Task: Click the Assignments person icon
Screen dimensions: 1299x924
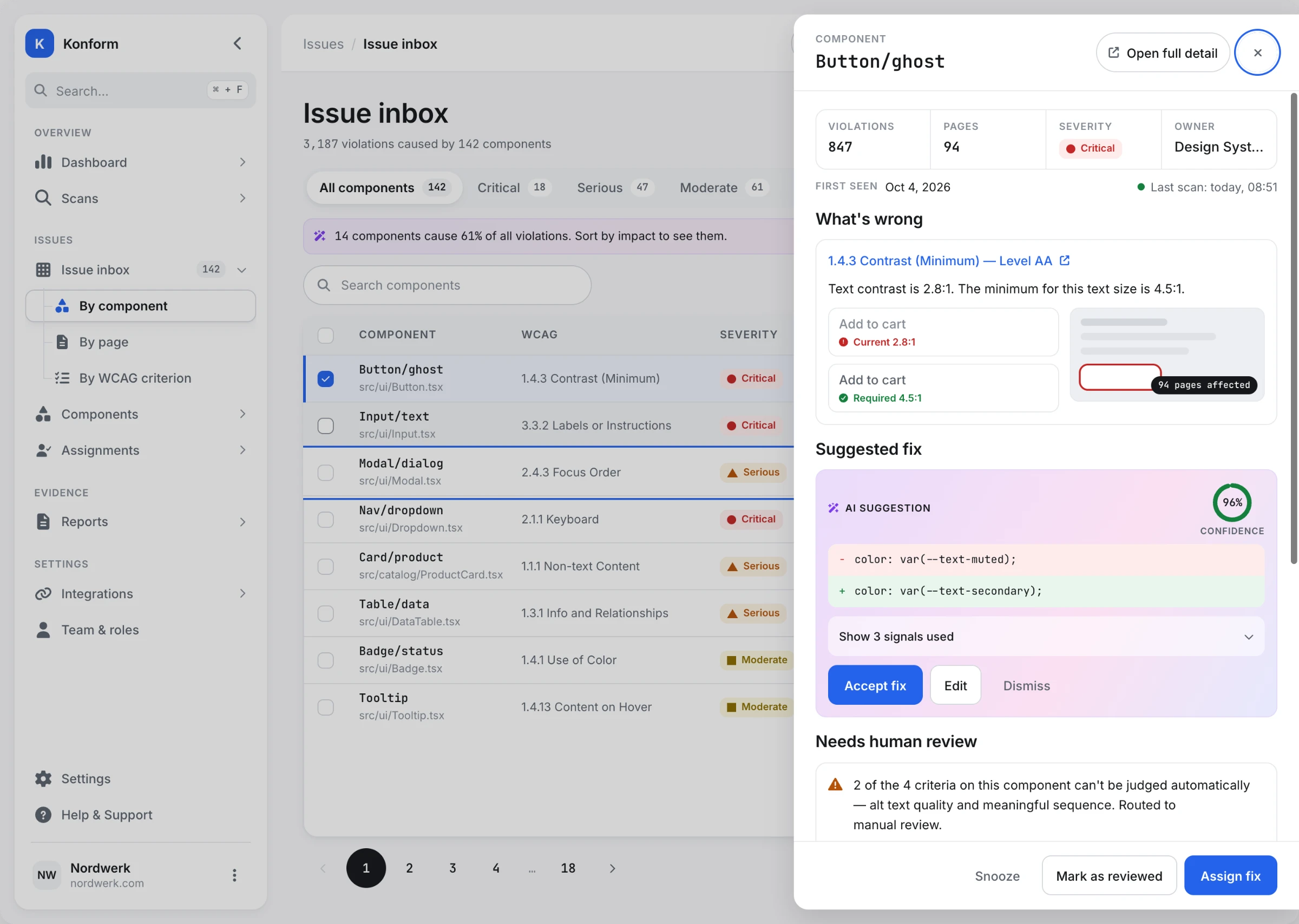Action: (43, 450)
